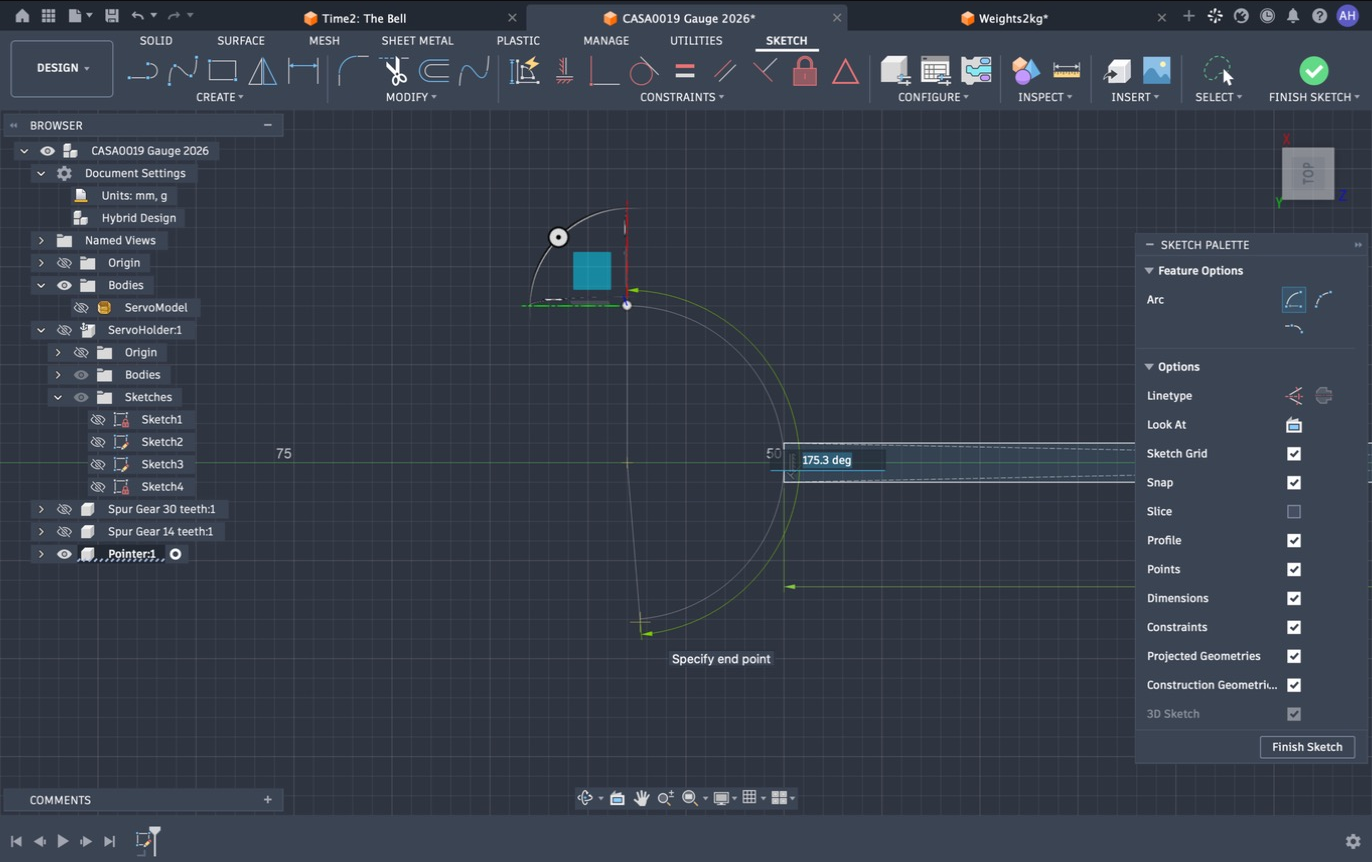Image resolution: width=1372 pixels, height=862 pixels.
Task: Expand the Pointer:1 component
Action: [x=41, y=554]
